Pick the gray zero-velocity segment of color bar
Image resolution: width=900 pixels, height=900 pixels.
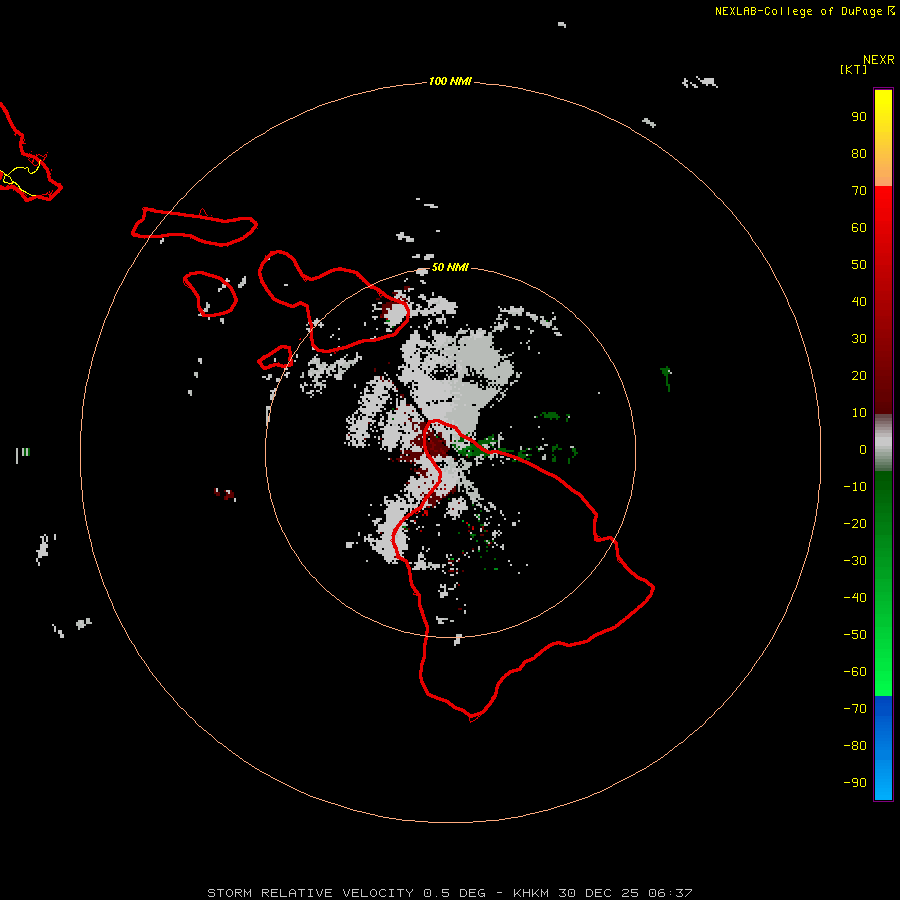point(883,443)
